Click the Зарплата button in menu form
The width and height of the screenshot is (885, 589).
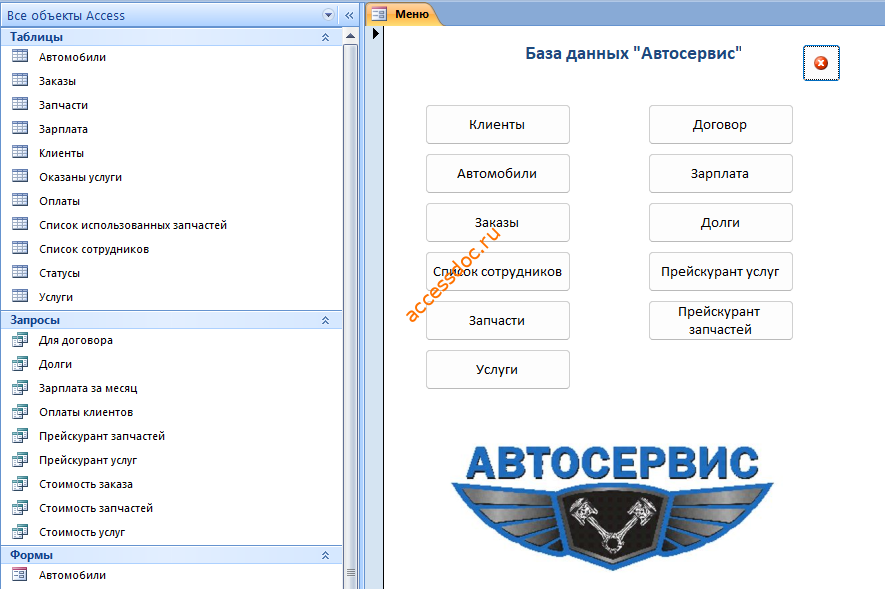721,174
